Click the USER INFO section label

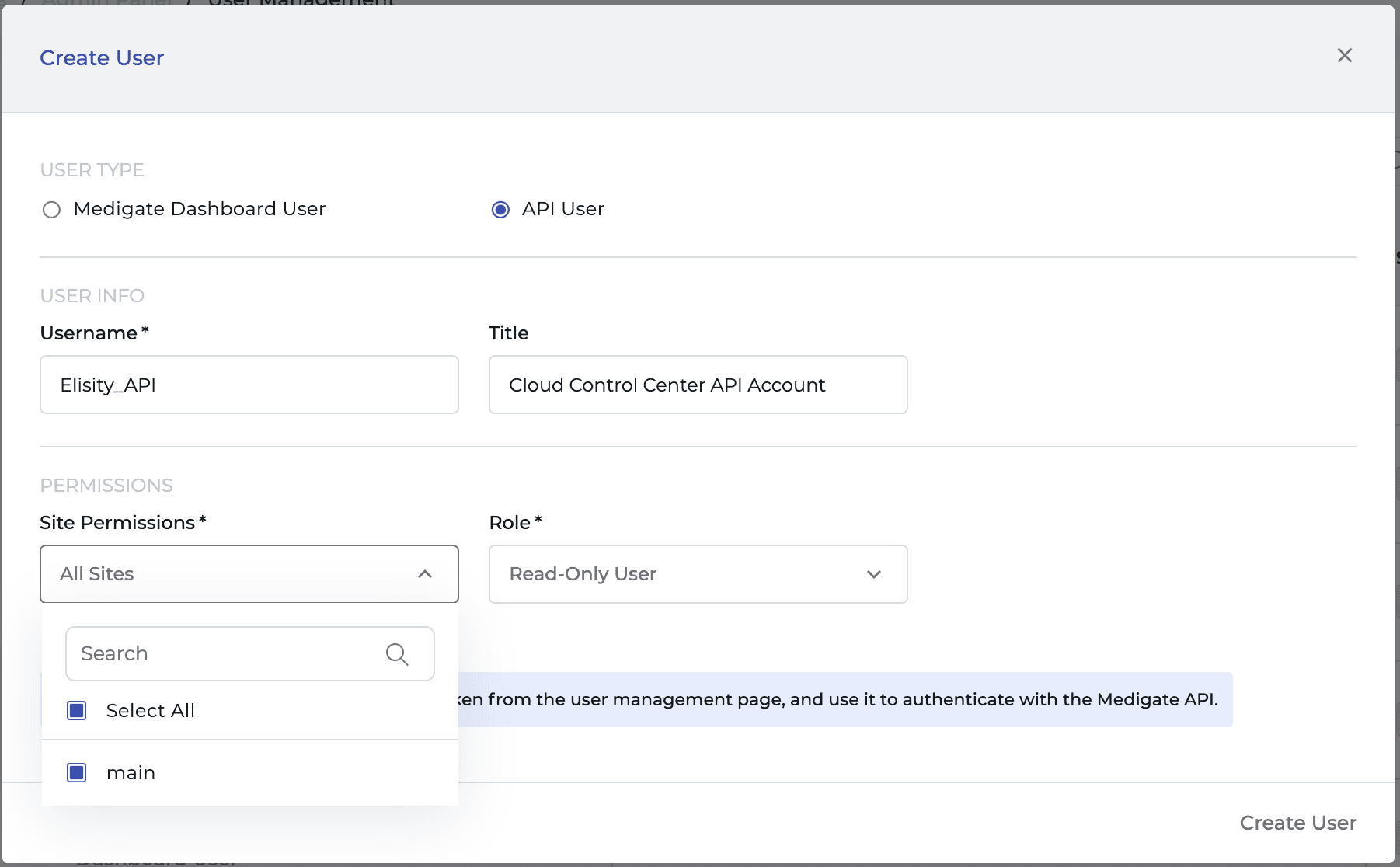pyautogui.click(x=92, y=296)
